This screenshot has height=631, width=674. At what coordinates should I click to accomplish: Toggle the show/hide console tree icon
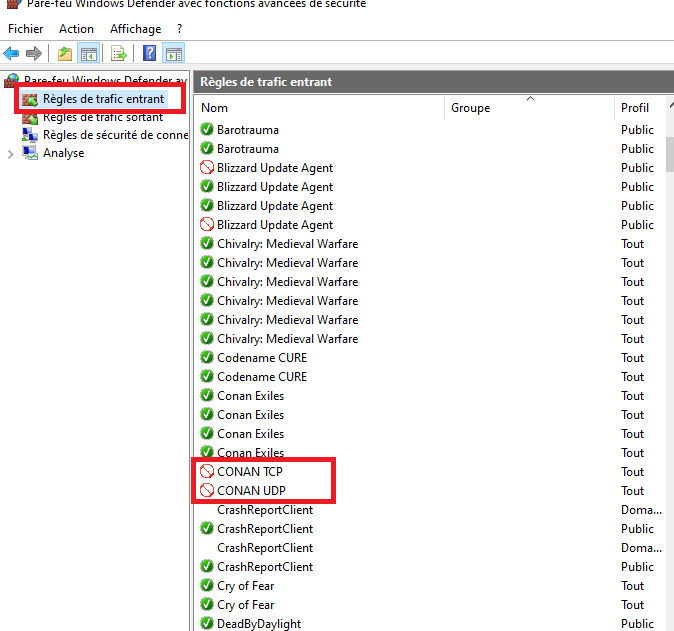coord(89,54)
